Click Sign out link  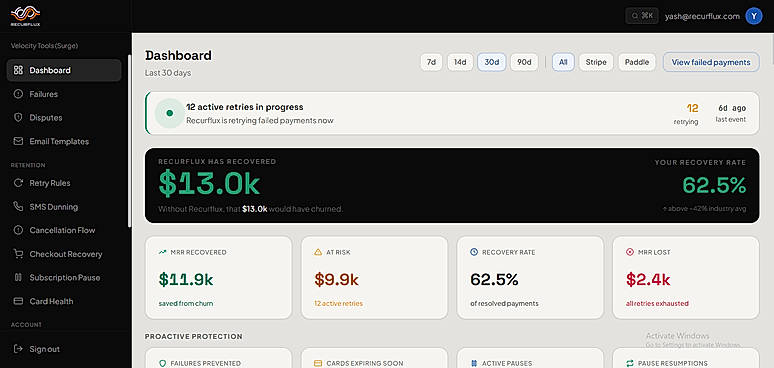44,349
